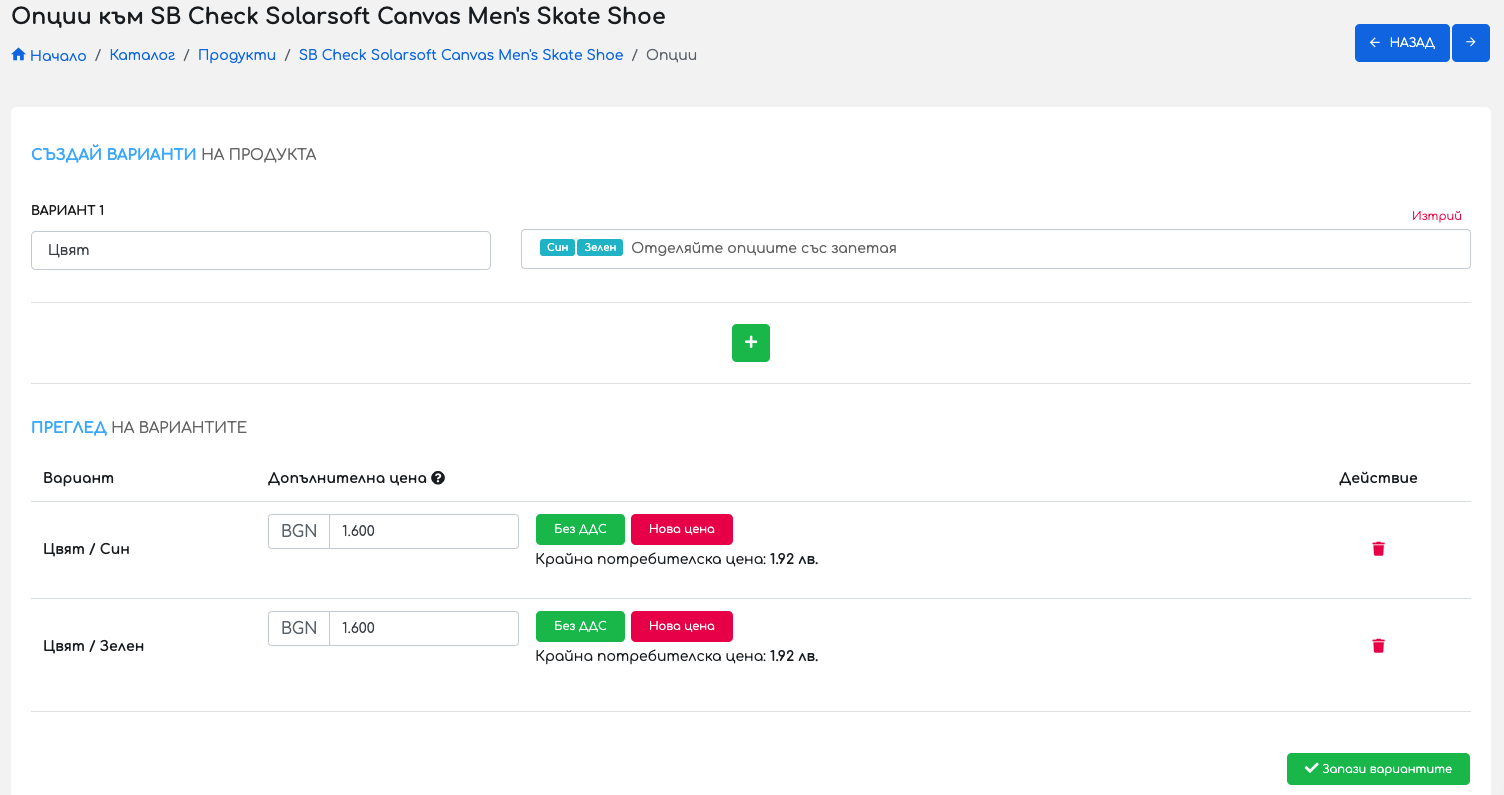This screenshot has height=795, width=1504.
Task: Open SB Check Solarsoft product breadcrumb link
Action: [x=461, y=55]
